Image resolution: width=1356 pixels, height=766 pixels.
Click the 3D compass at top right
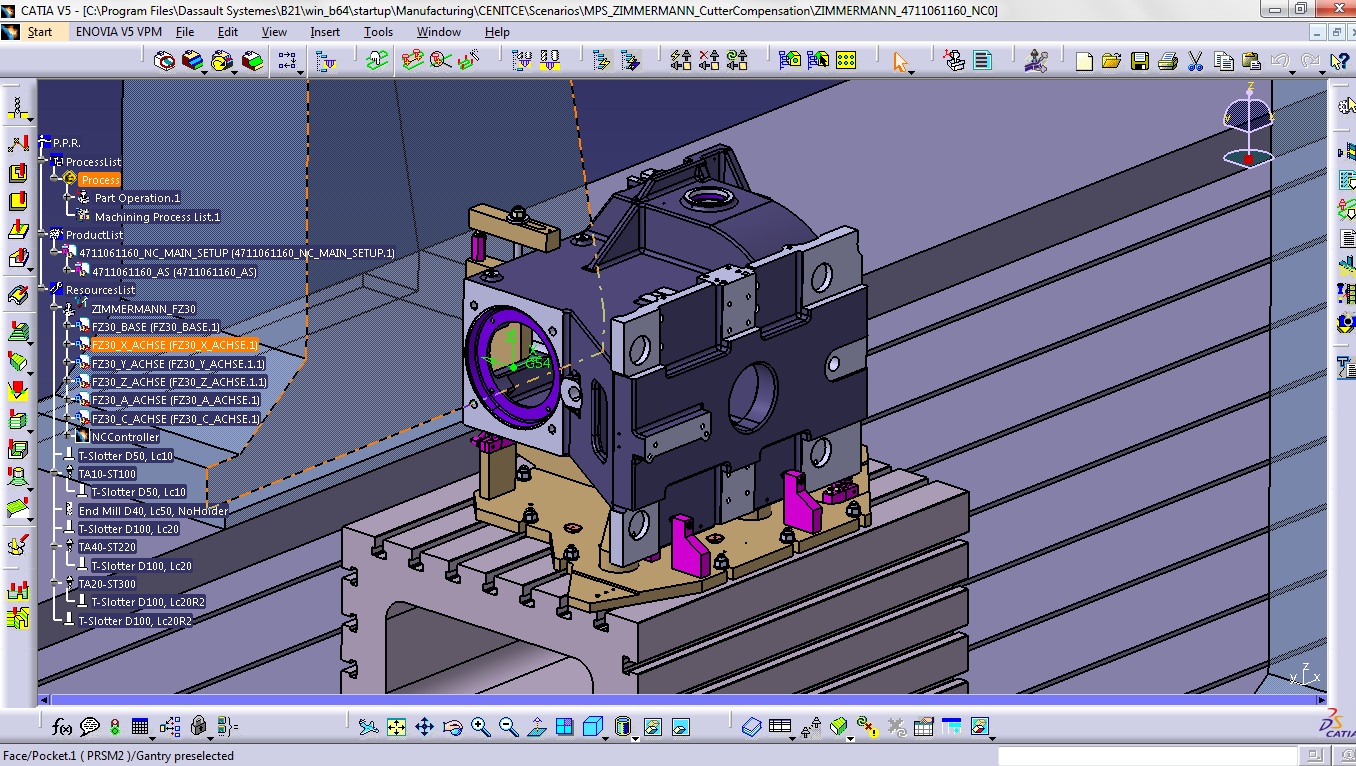1249,127
